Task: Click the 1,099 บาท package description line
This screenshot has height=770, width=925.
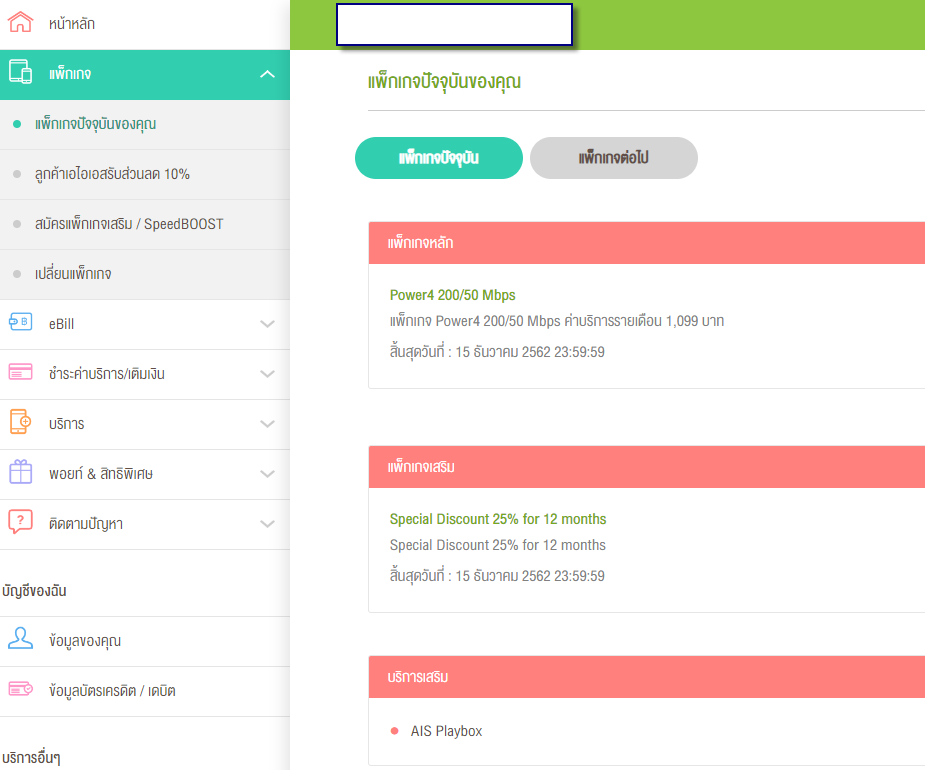Action: click(557, 321)
